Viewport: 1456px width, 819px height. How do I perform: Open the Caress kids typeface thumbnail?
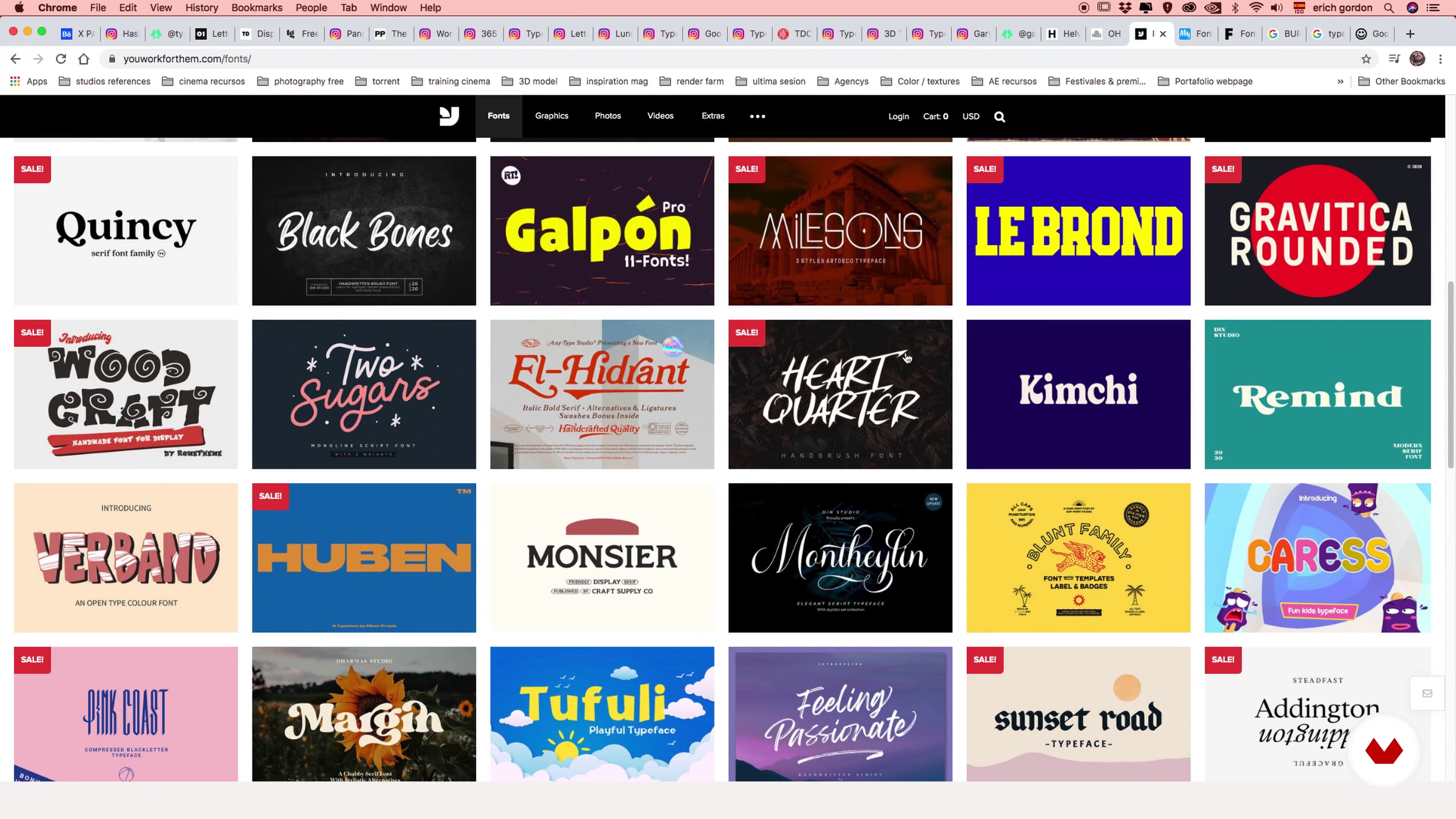pyautogui.click(x=1318, y=558)
